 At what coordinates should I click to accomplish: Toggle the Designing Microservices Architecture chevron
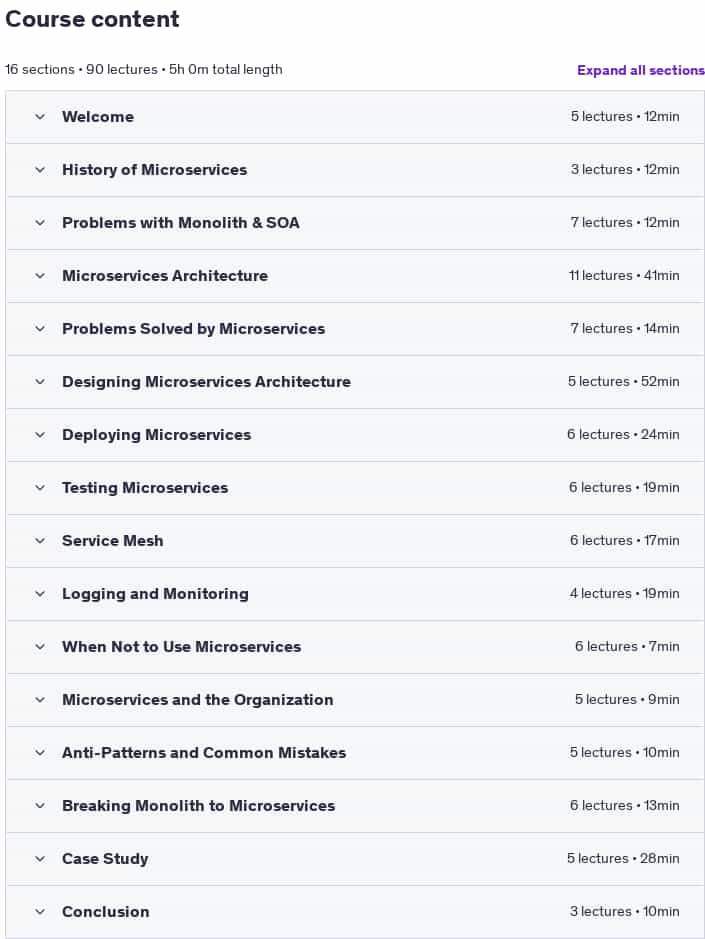click(x=40, y=382)
